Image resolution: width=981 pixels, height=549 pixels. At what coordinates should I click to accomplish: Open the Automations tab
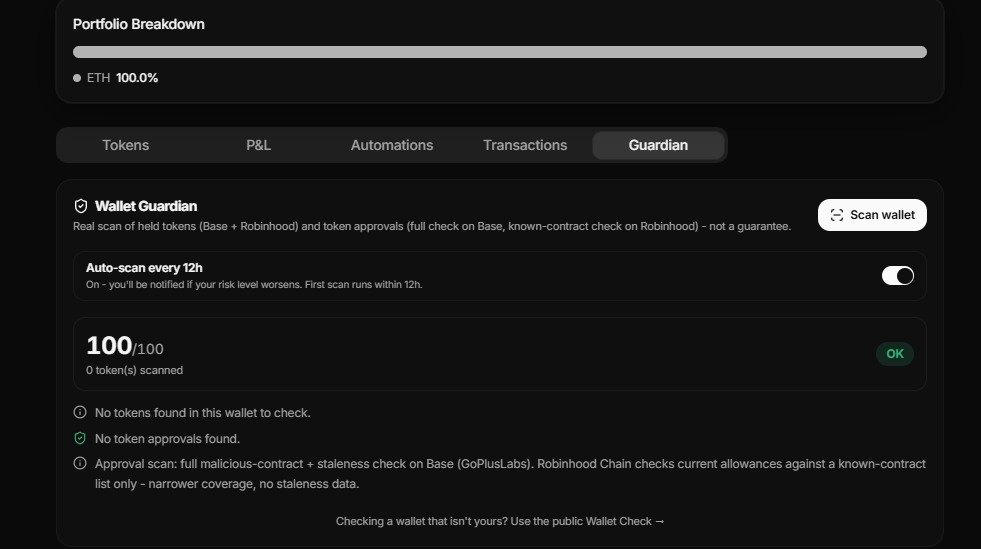click(392, 145)
